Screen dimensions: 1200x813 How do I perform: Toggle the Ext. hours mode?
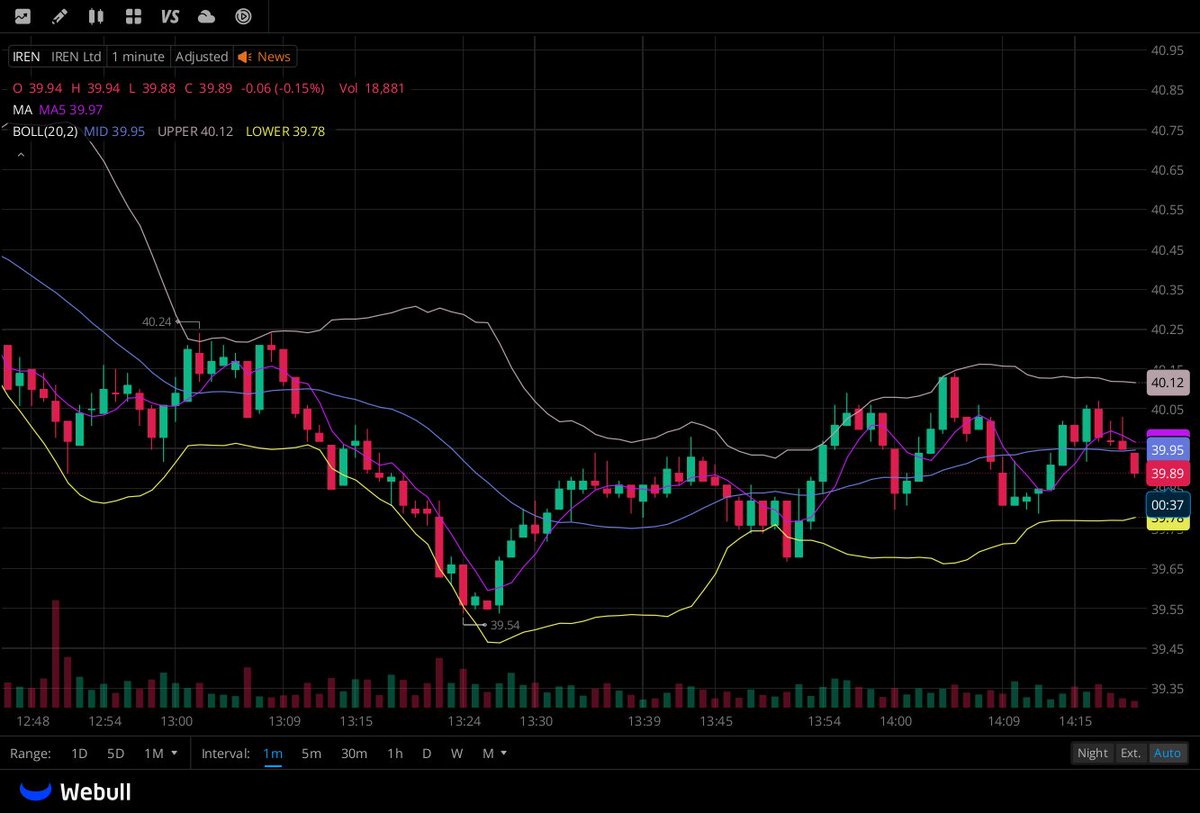click(1130, 753)
